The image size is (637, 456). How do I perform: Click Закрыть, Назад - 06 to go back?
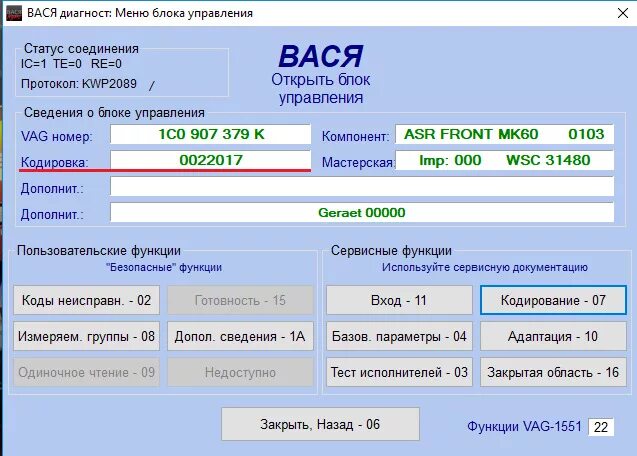320,424
